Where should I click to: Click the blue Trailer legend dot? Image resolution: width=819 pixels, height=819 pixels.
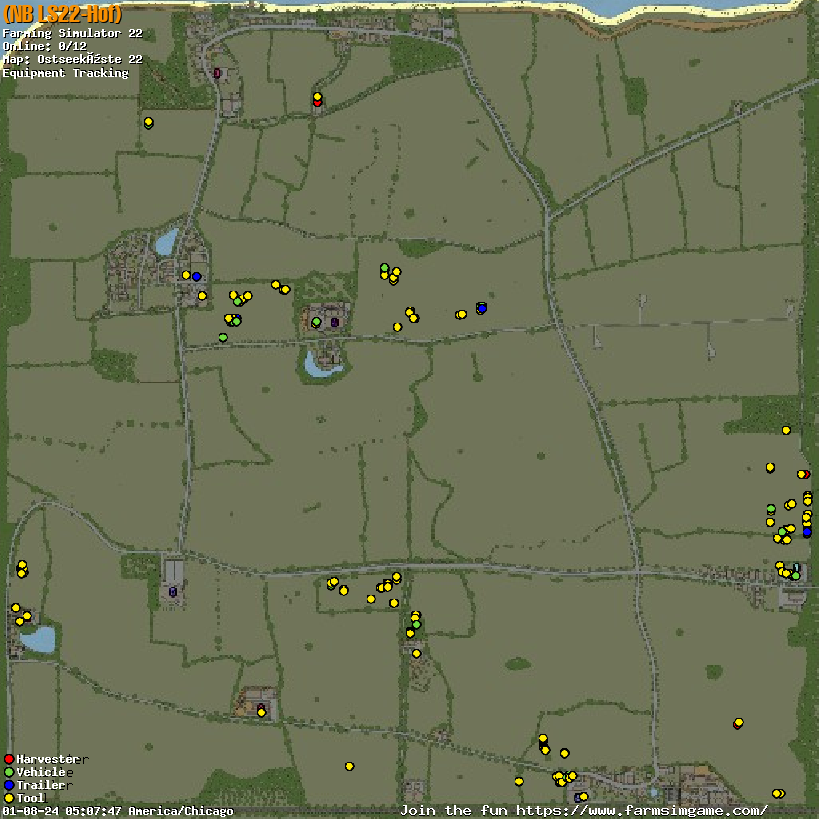click(9, 786)
